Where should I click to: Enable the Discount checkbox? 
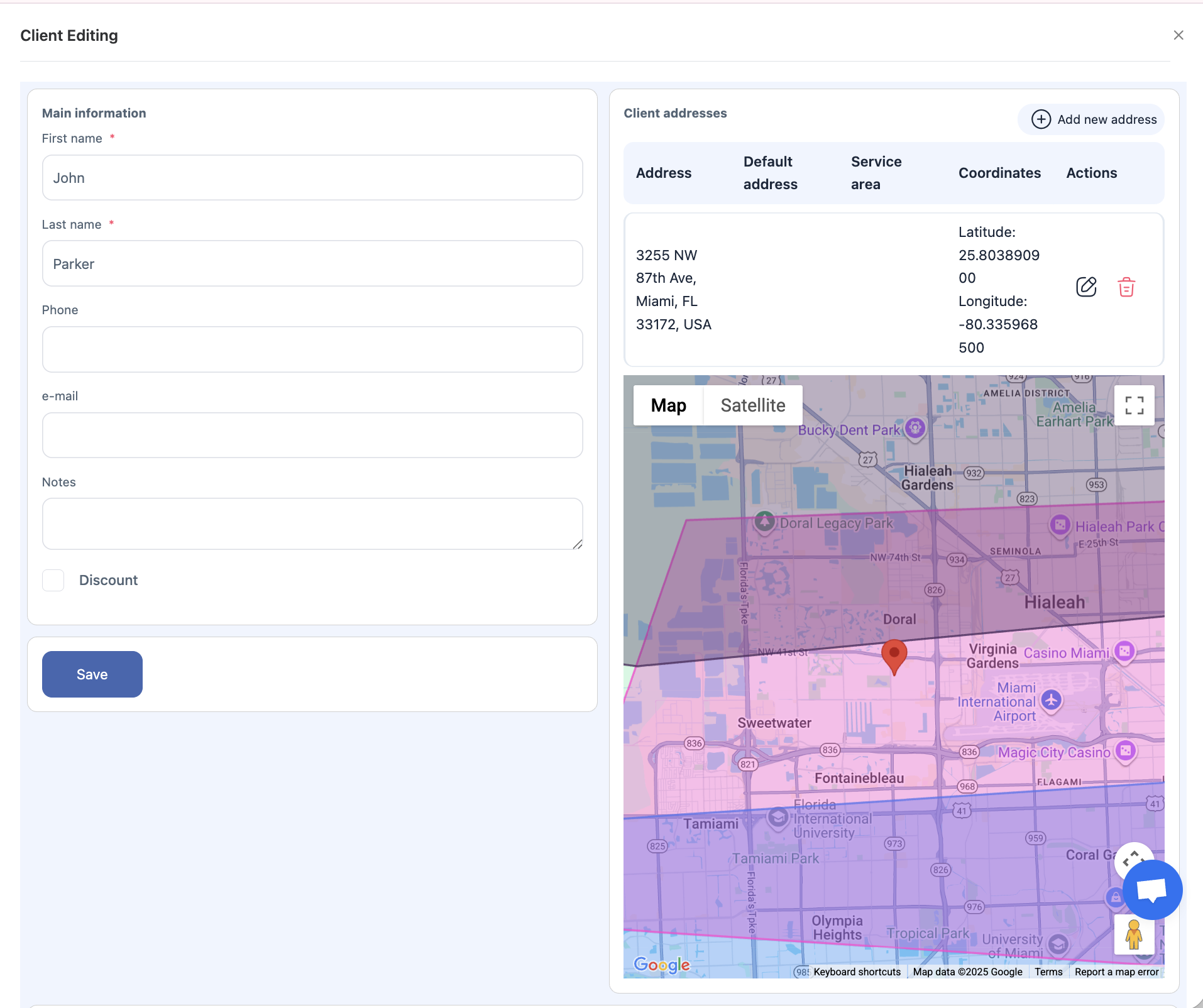click(53, 580)
